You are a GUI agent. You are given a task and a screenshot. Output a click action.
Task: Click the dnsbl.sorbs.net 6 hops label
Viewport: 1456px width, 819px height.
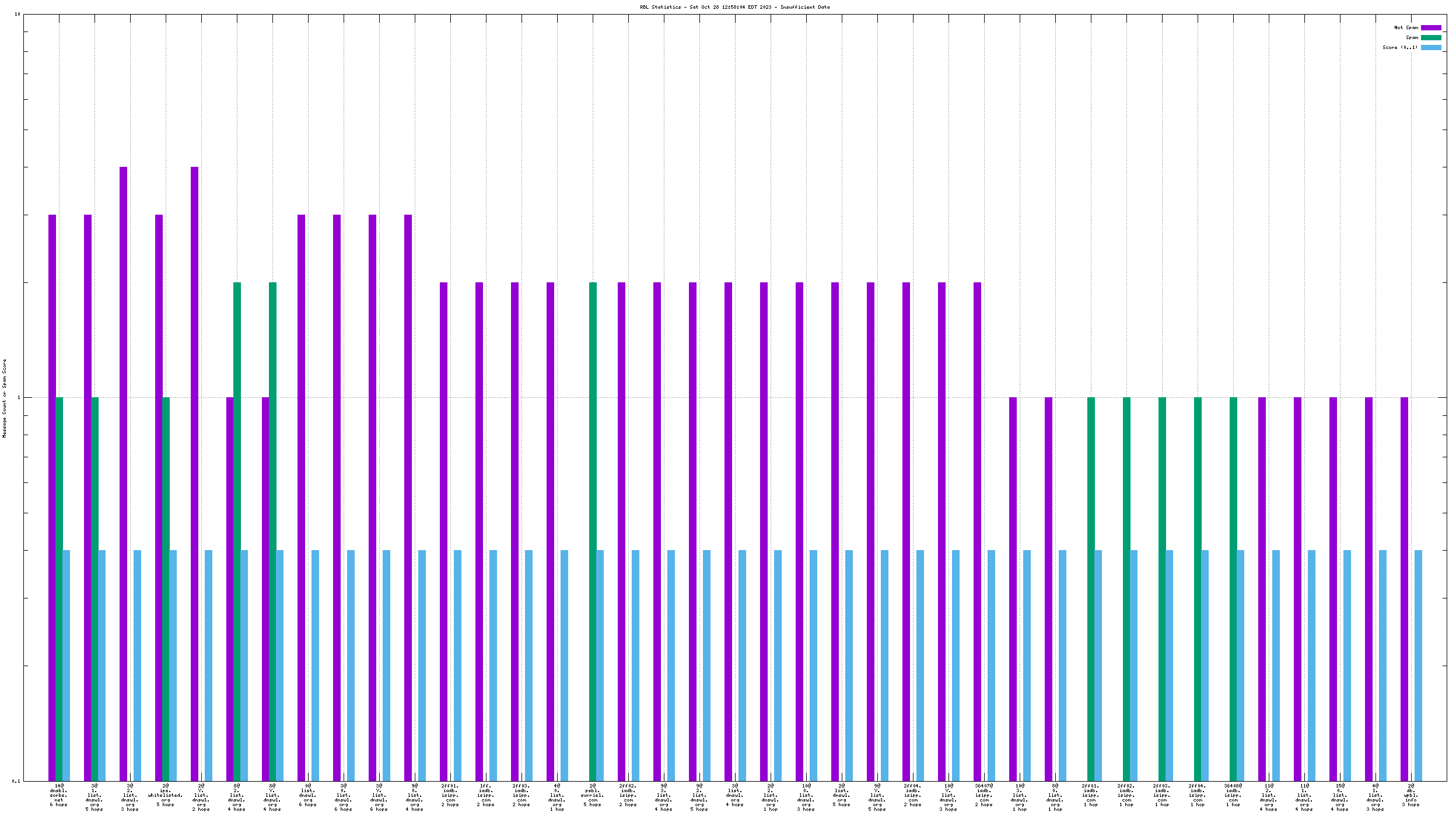click(x=58, y=795)
